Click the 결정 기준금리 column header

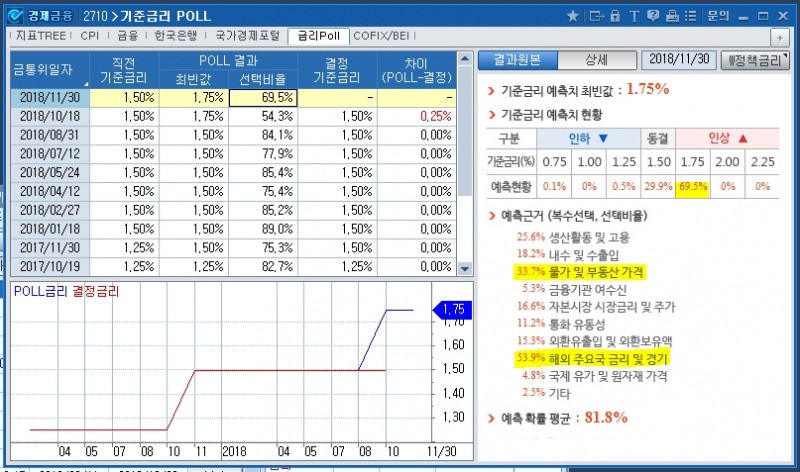(x=337, y=69)
